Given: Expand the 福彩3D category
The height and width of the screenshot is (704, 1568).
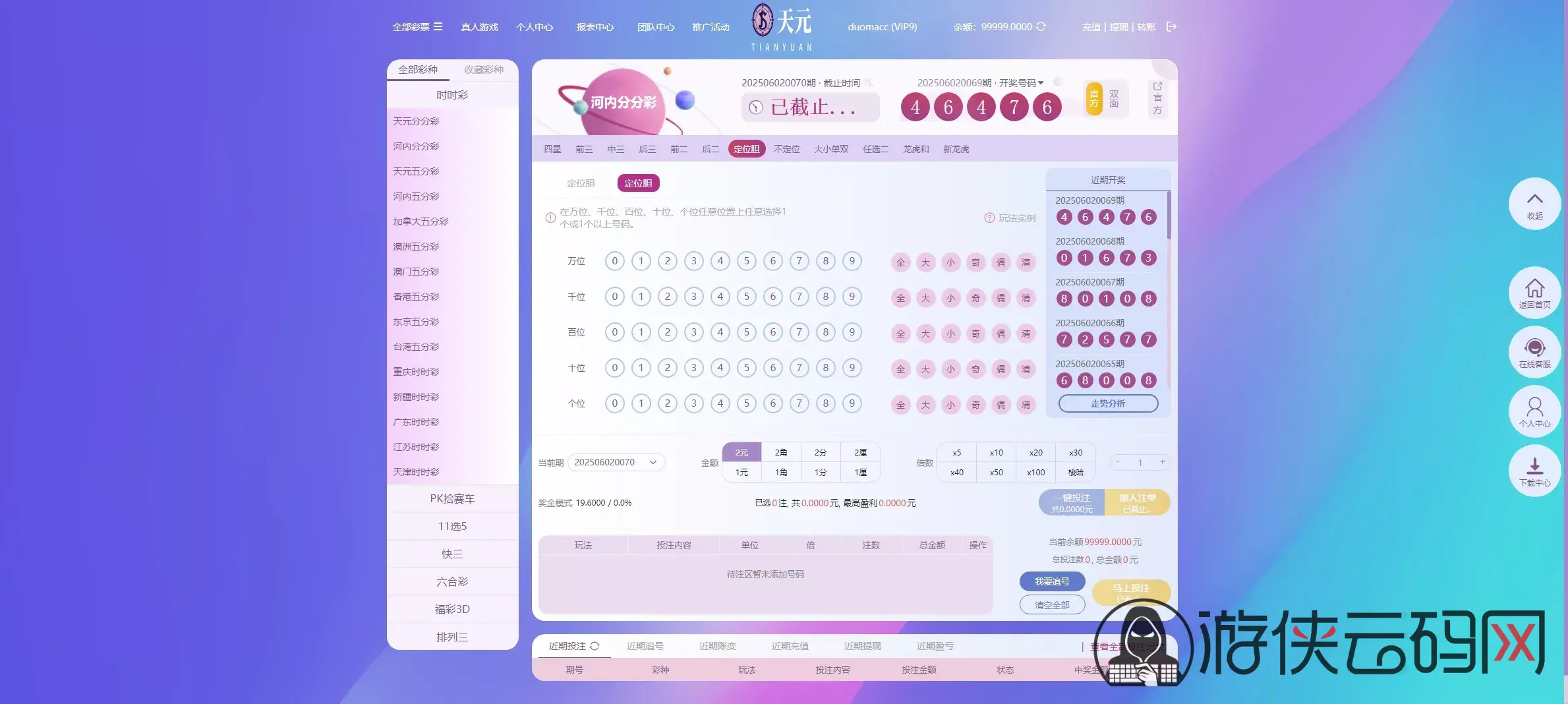Looking at the screenshot, I should click(453, 609).
